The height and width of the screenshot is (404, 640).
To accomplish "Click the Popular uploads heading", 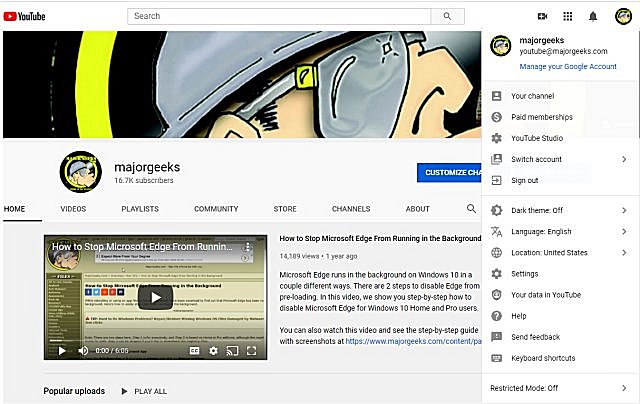I will (x=74, y=391).
